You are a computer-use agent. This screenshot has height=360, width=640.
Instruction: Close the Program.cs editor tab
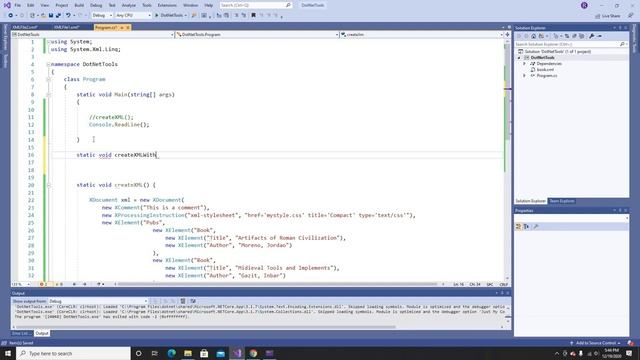[x=128, y=27]
